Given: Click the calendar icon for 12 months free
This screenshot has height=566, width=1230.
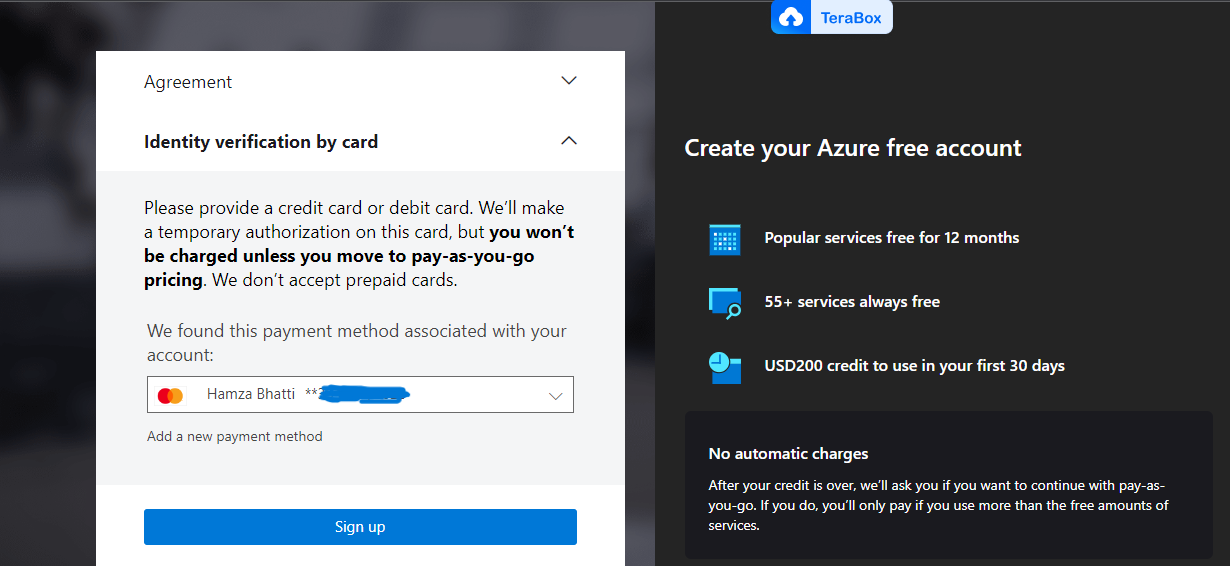Looking at the screenshot, I should click(724, 239).
